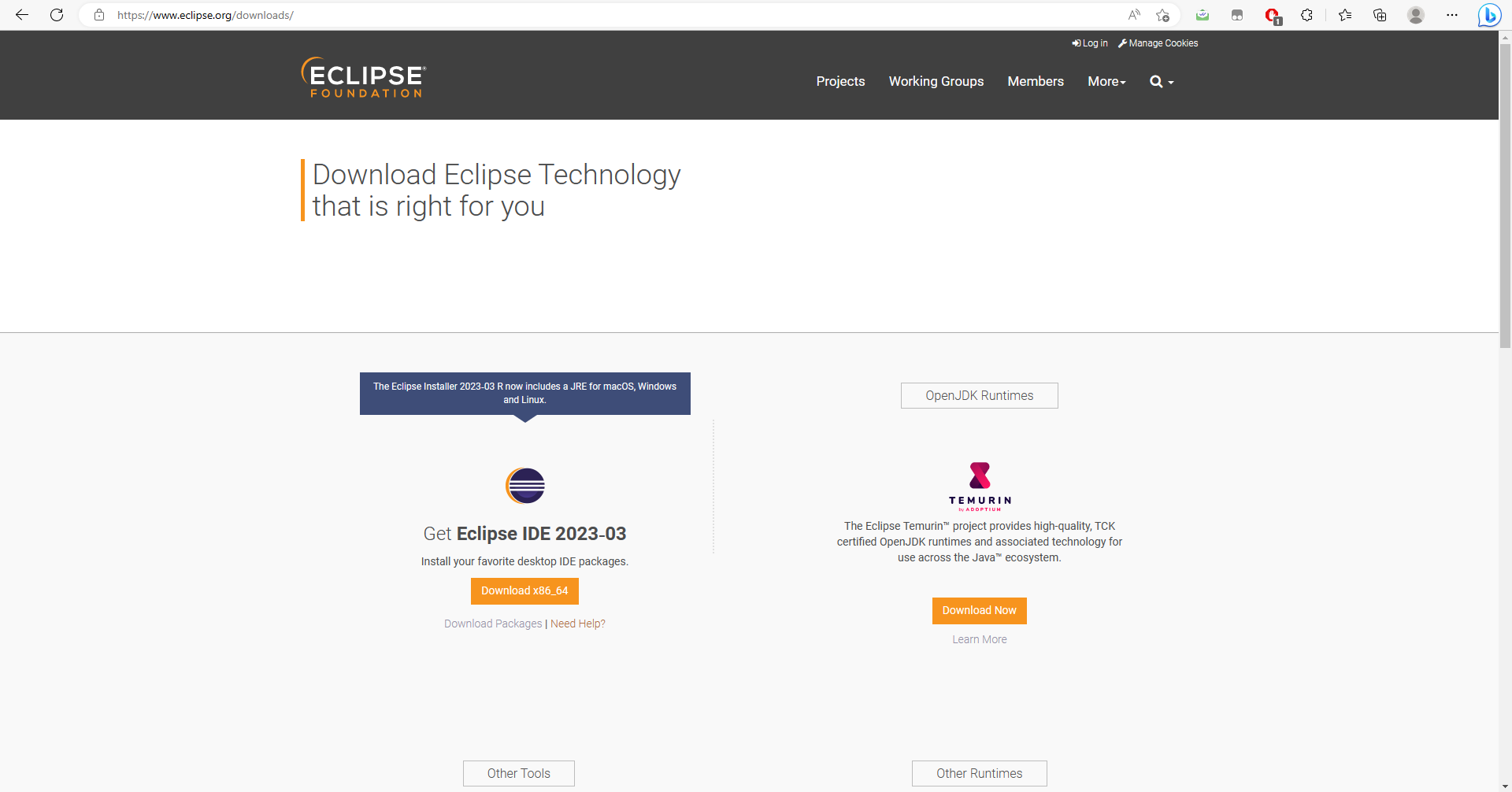Click the OpenJDK Runtimes label
1512x792 pixels.
tap(980, 396)
